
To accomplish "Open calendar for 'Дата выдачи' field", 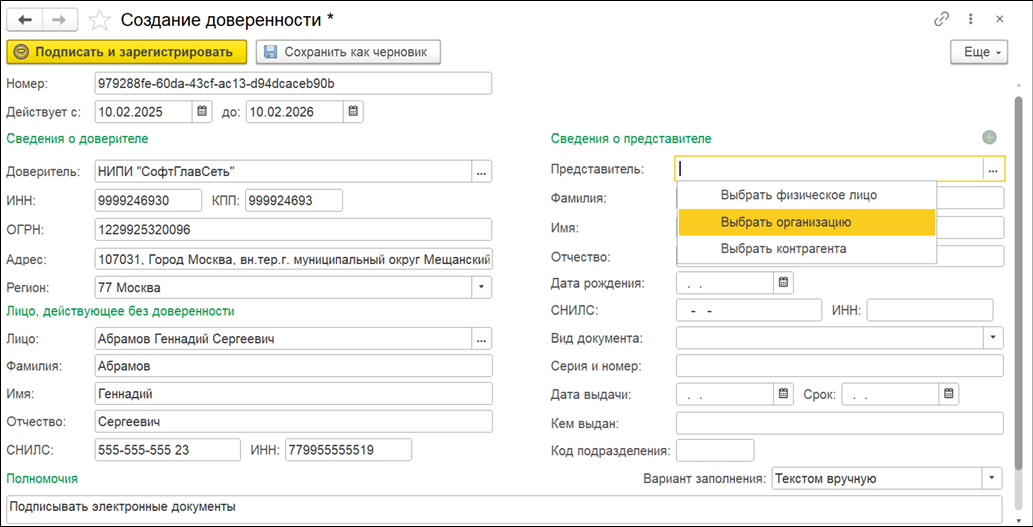I will pos(784,393).
